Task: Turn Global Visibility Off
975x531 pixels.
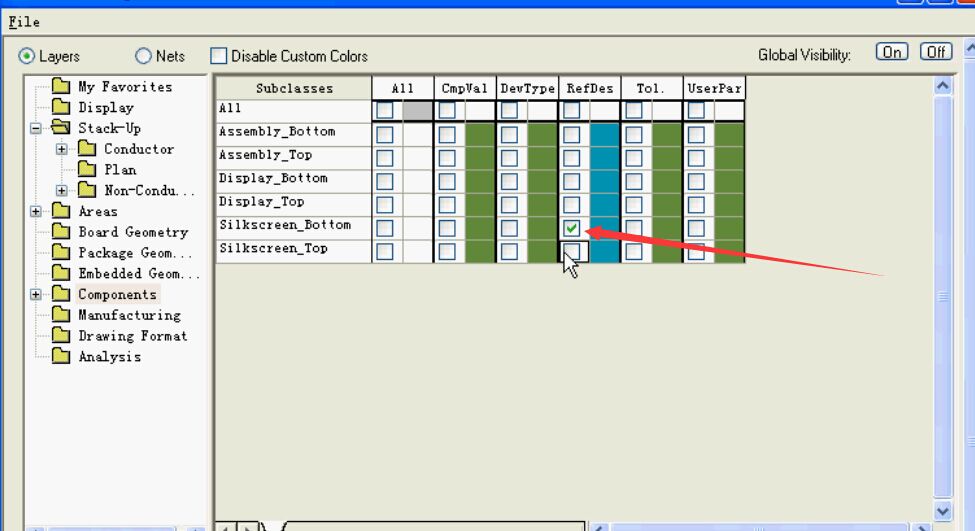Action: tap(936, 52)
